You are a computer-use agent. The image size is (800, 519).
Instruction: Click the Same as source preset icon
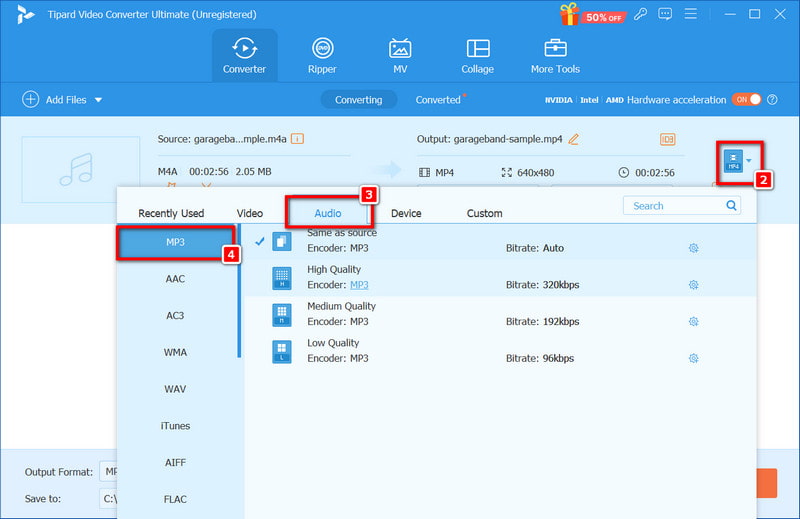(x=282, y=241)
